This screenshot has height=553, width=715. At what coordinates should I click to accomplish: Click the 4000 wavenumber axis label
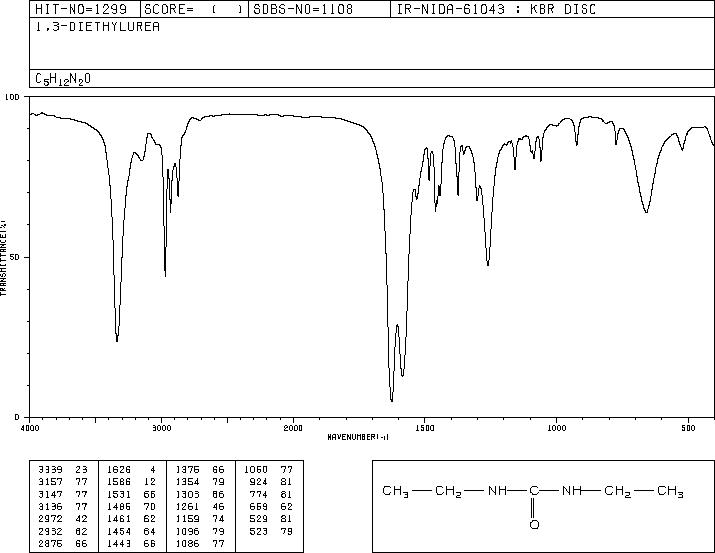[x=30, y=428]
